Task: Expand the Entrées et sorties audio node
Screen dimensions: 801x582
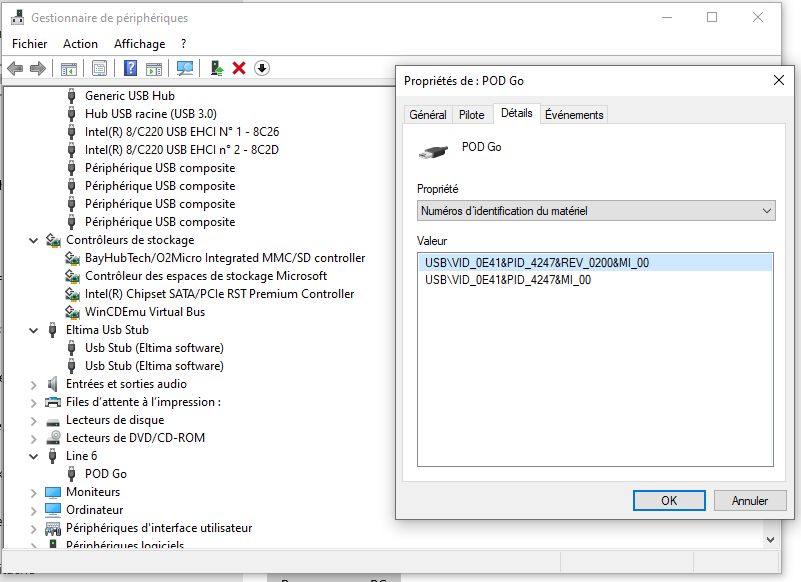Action: coord(34,385)
